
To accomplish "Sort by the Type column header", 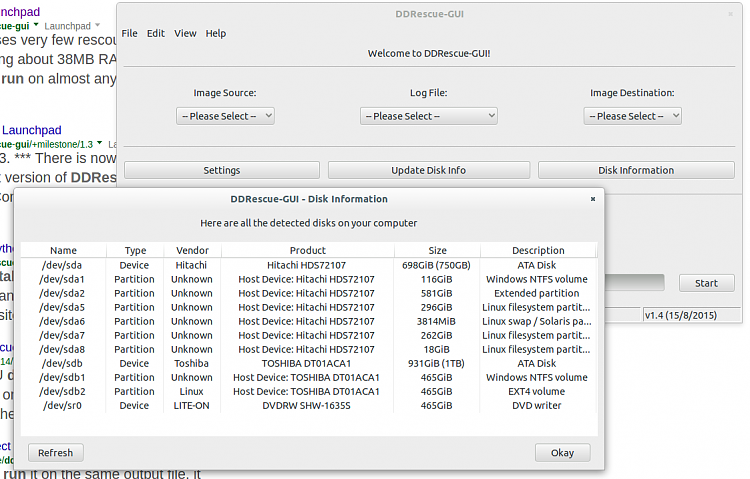I will click(135, 250).
